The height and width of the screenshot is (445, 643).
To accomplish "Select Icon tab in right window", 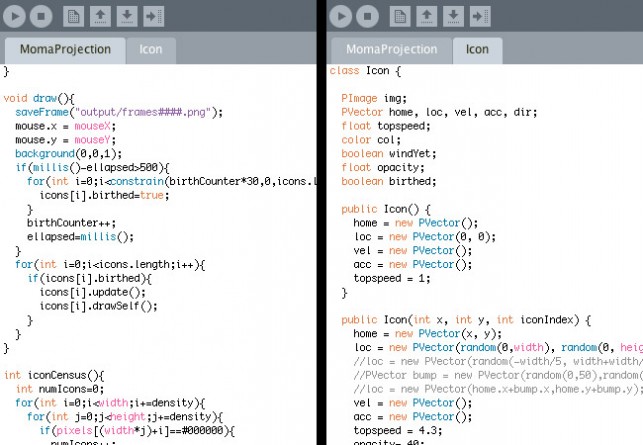I will (477, 50).
